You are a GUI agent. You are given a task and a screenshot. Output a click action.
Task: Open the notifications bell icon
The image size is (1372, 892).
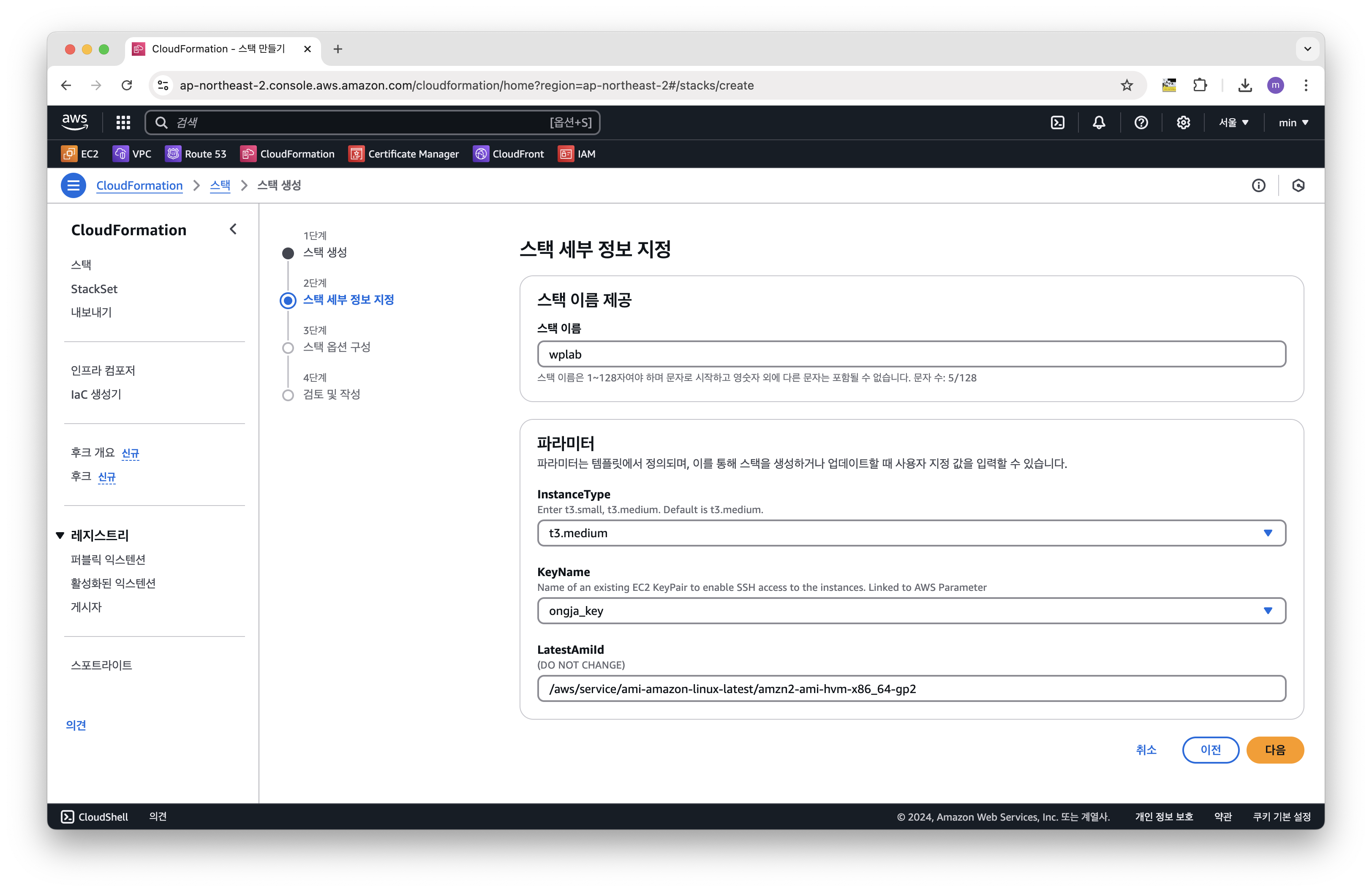pos(1099,122)
